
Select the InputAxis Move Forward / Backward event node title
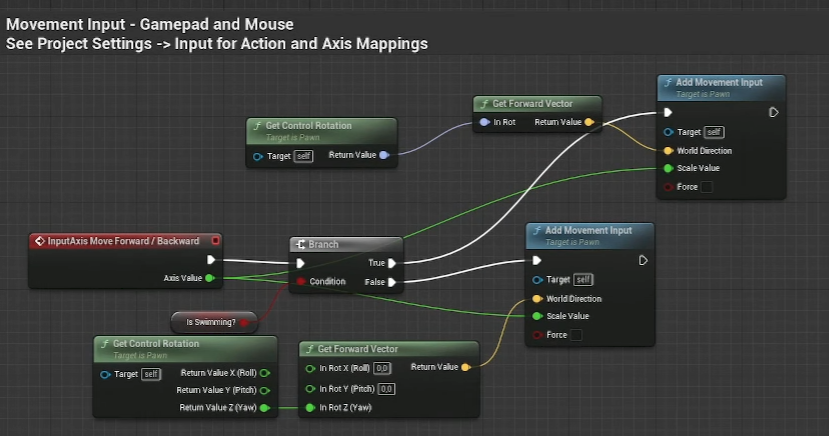point(123,241)
